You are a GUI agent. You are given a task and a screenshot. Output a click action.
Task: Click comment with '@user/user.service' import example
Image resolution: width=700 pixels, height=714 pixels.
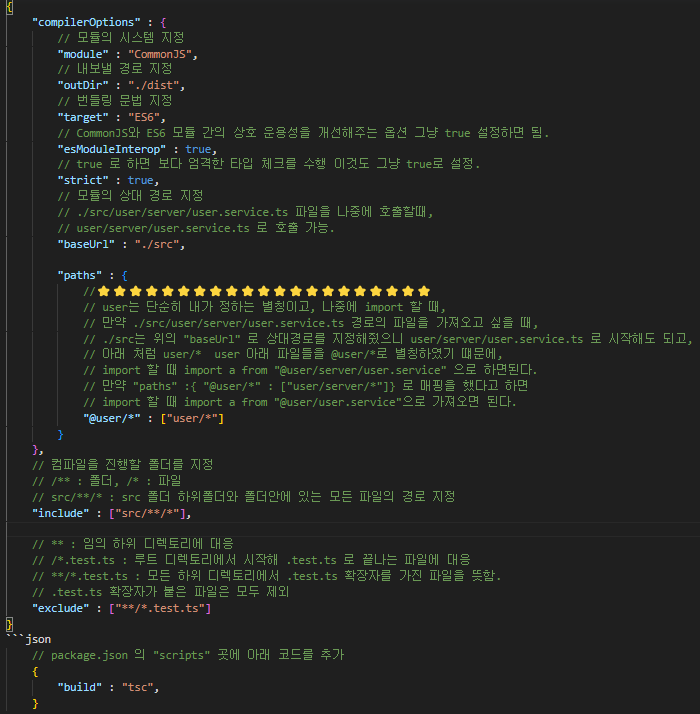click(300, 402)
